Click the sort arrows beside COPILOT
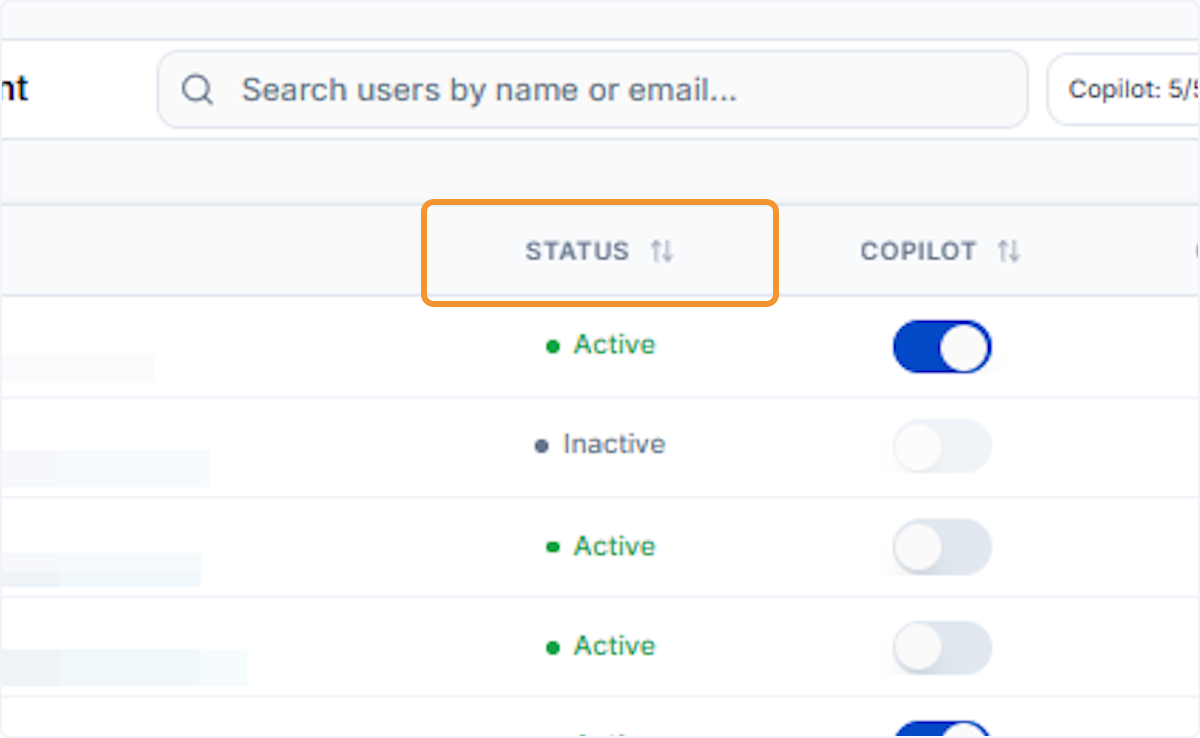Viewport: 1200px width, 738px height. click(x=1009, y=251)
